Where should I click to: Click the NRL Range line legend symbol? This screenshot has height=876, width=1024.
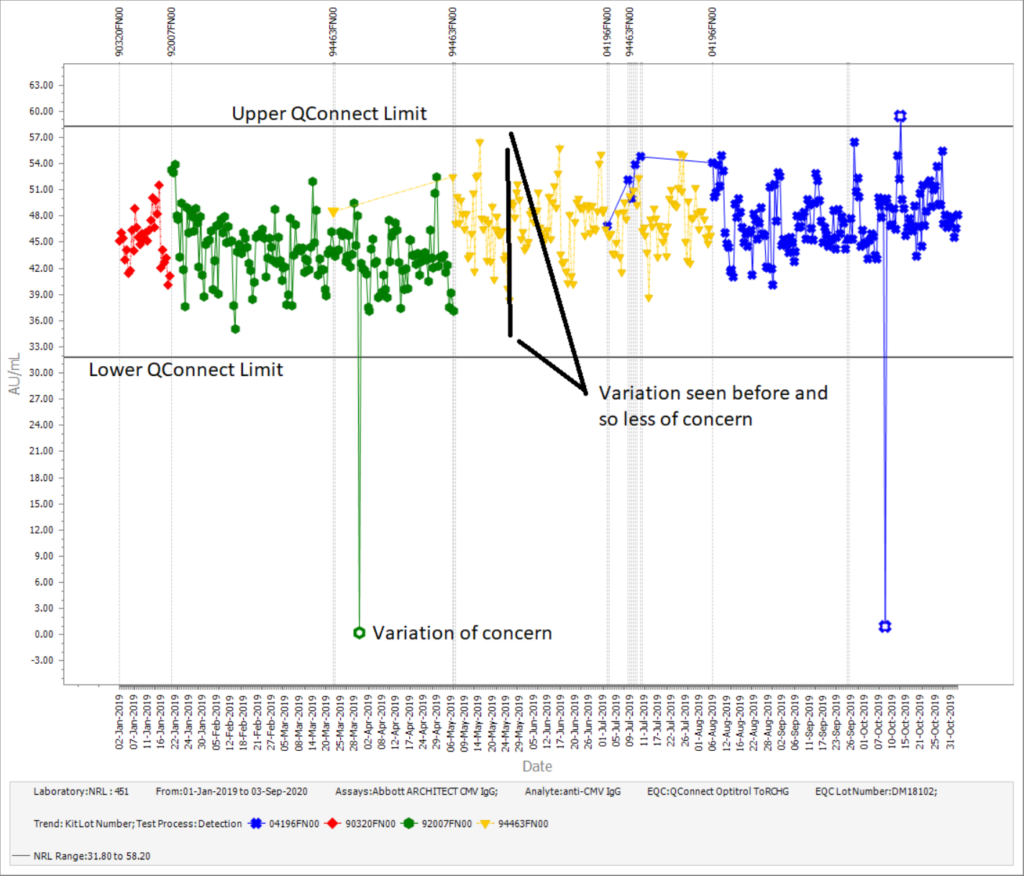click(22, 856)
